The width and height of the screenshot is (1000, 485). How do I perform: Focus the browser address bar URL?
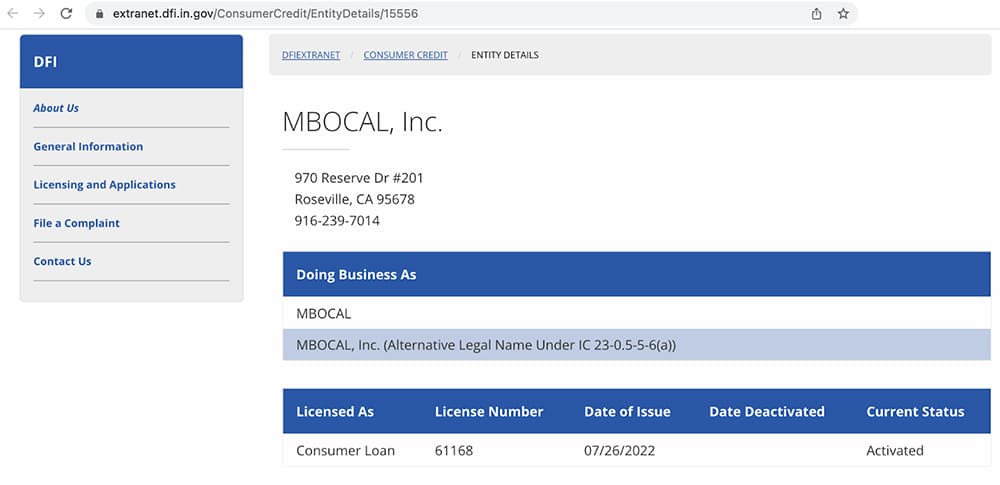(265, 13)
